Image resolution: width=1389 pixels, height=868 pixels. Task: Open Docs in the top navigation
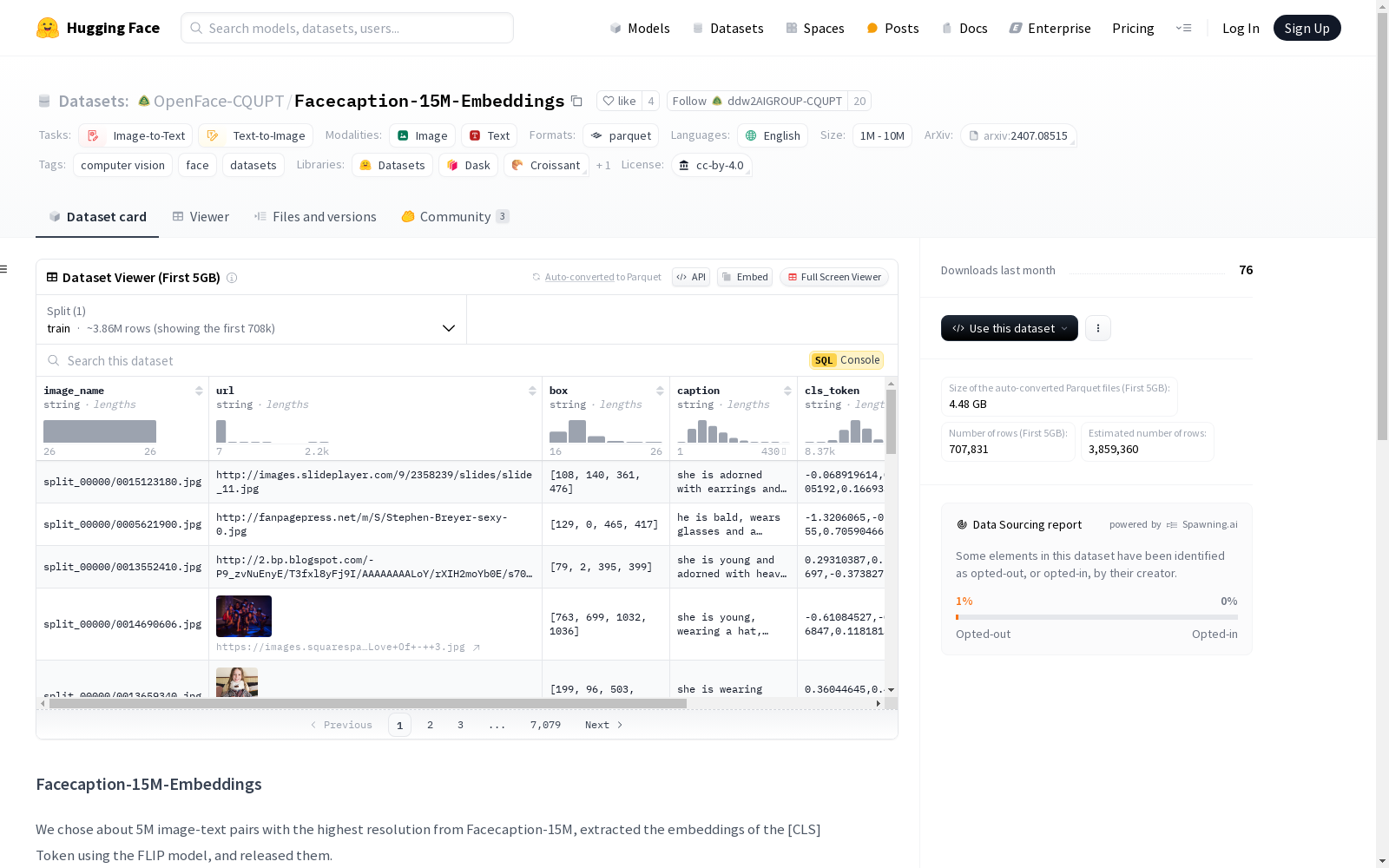pos(964,28)
